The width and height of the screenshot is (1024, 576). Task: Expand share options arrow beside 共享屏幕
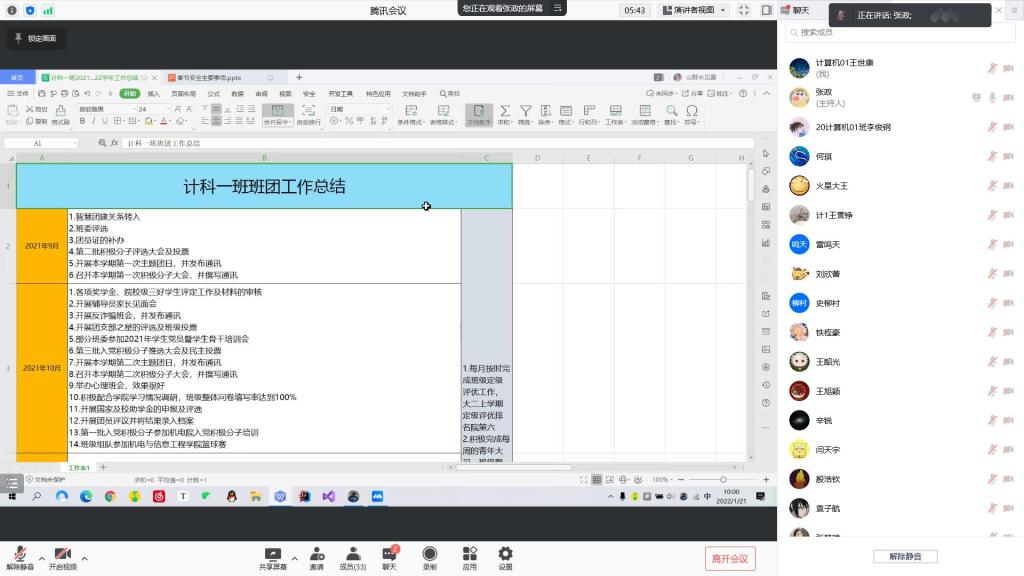tap(294, 557)
